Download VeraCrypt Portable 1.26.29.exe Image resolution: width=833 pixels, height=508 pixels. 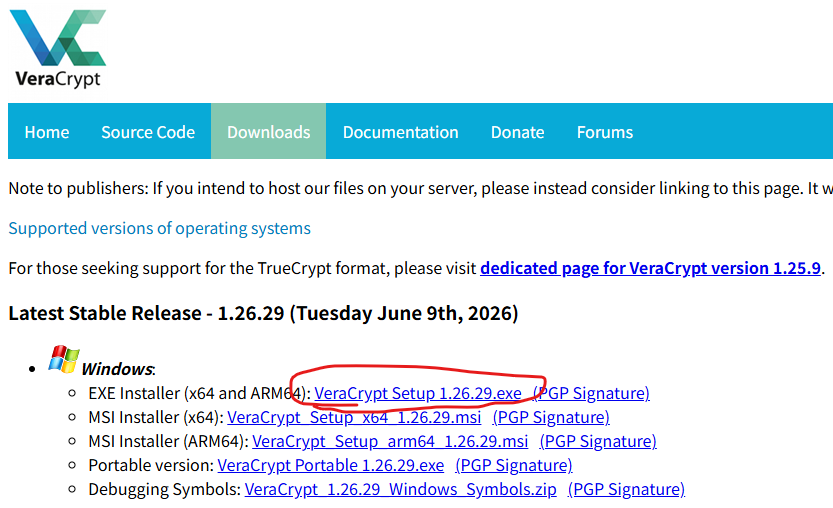point(330,465)
